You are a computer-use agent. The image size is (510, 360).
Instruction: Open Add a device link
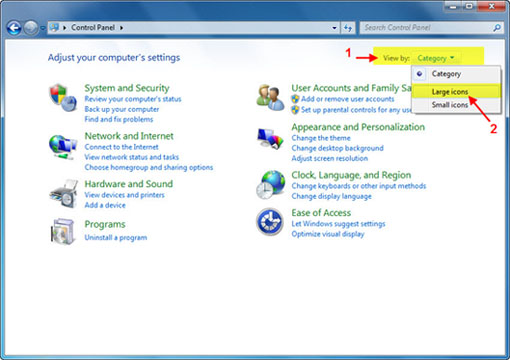105,205
